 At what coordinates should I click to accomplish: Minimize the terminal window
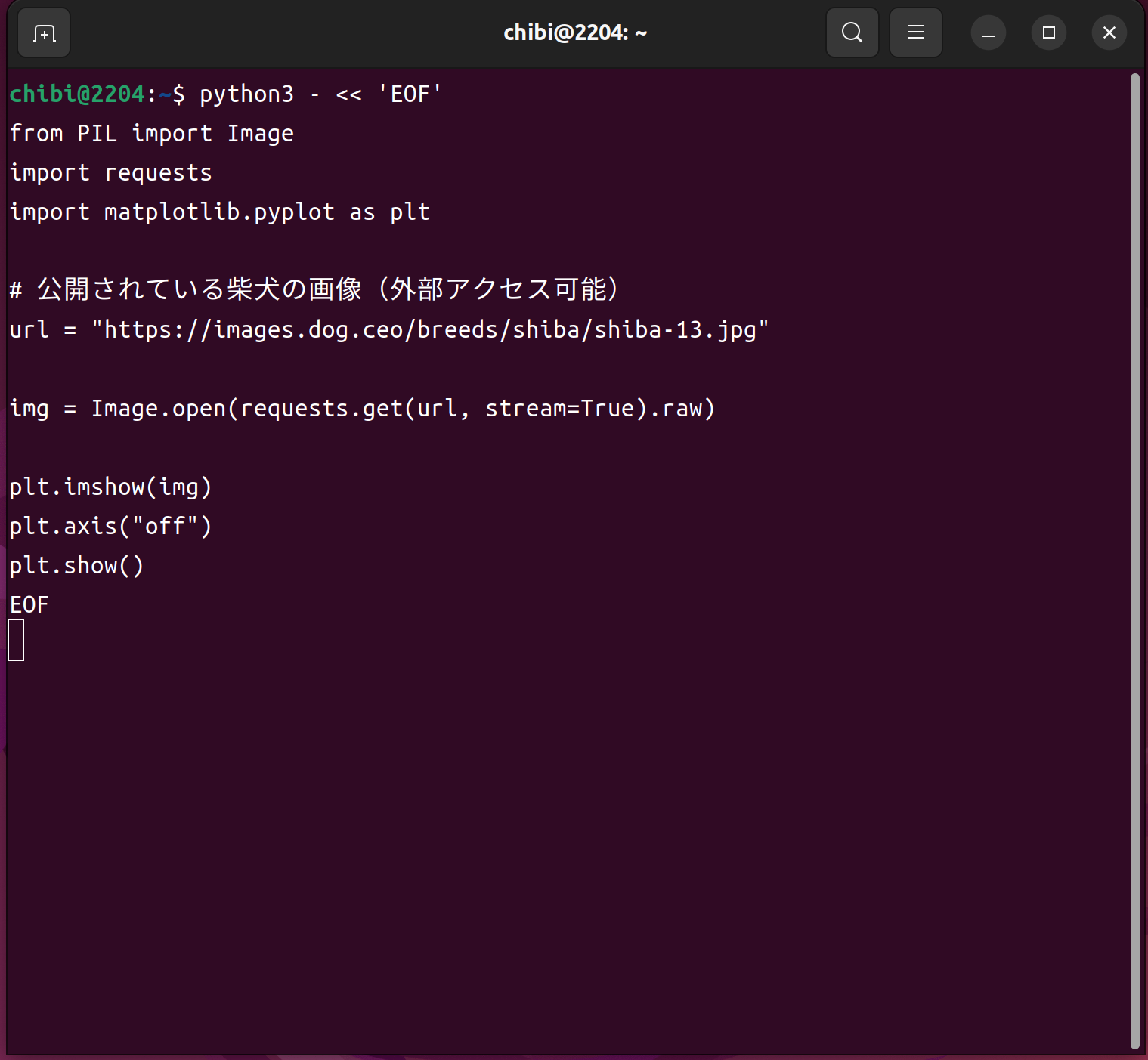point(988,33)
